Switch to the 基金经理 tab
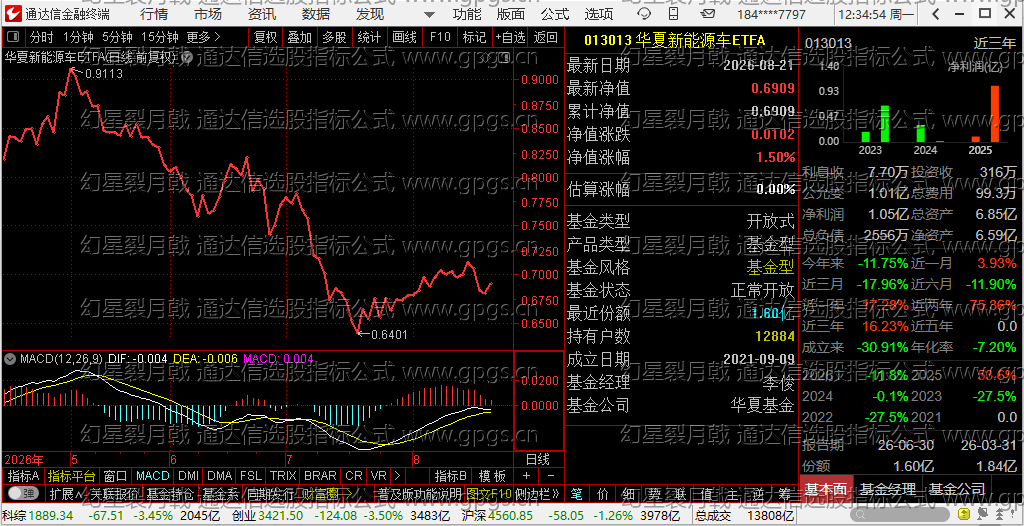This screenshot has height=526, width=1024. [x=887, y=489]
